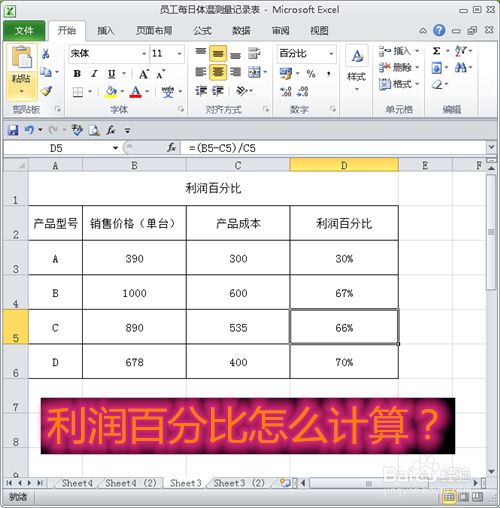Click the formula bar input field
This screenshot has height=508, width=500.
point(333,148)
